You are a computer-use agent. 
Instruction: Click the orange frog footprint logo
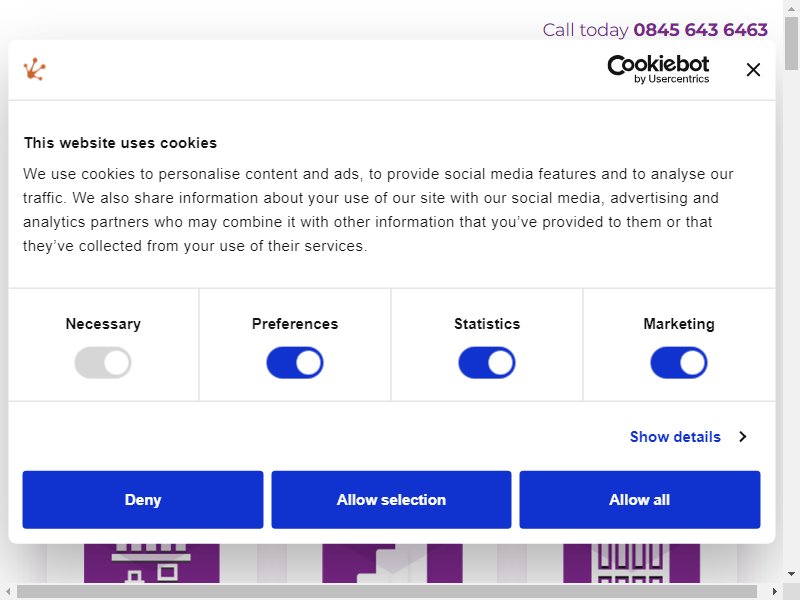tap(34, 69)
